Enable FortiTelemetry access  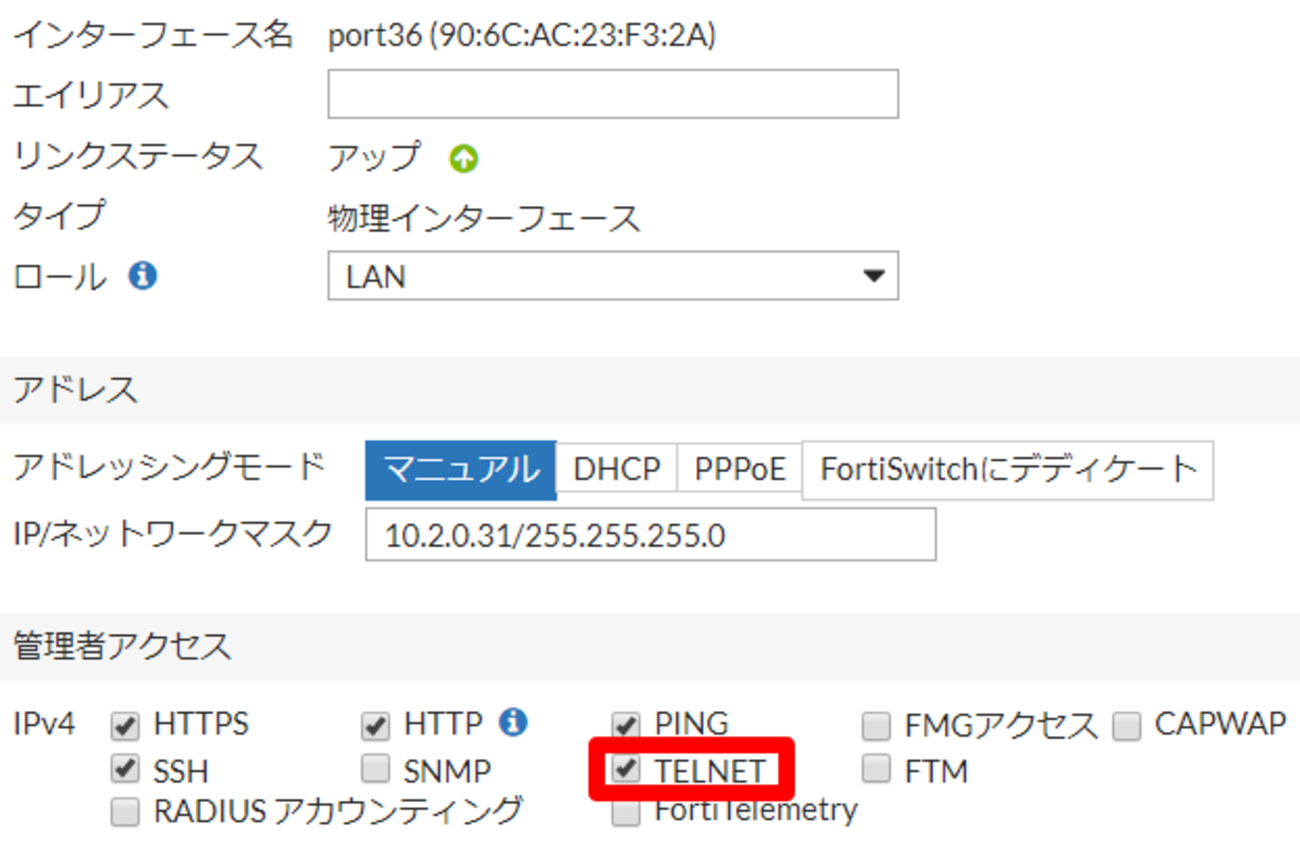coord(626,813)
